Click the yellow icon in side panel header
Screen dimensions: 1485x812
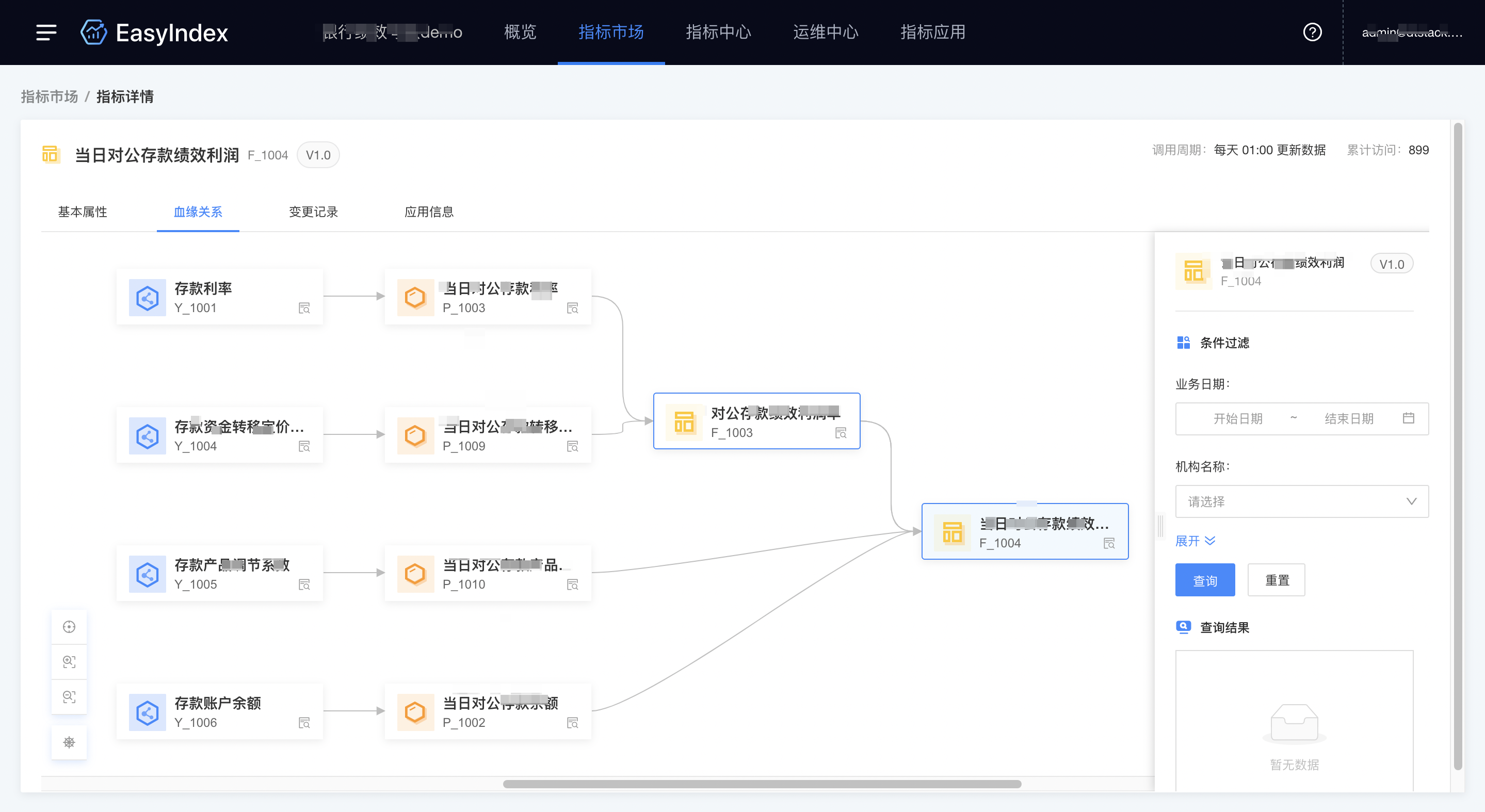click(x=1193, y=271)
